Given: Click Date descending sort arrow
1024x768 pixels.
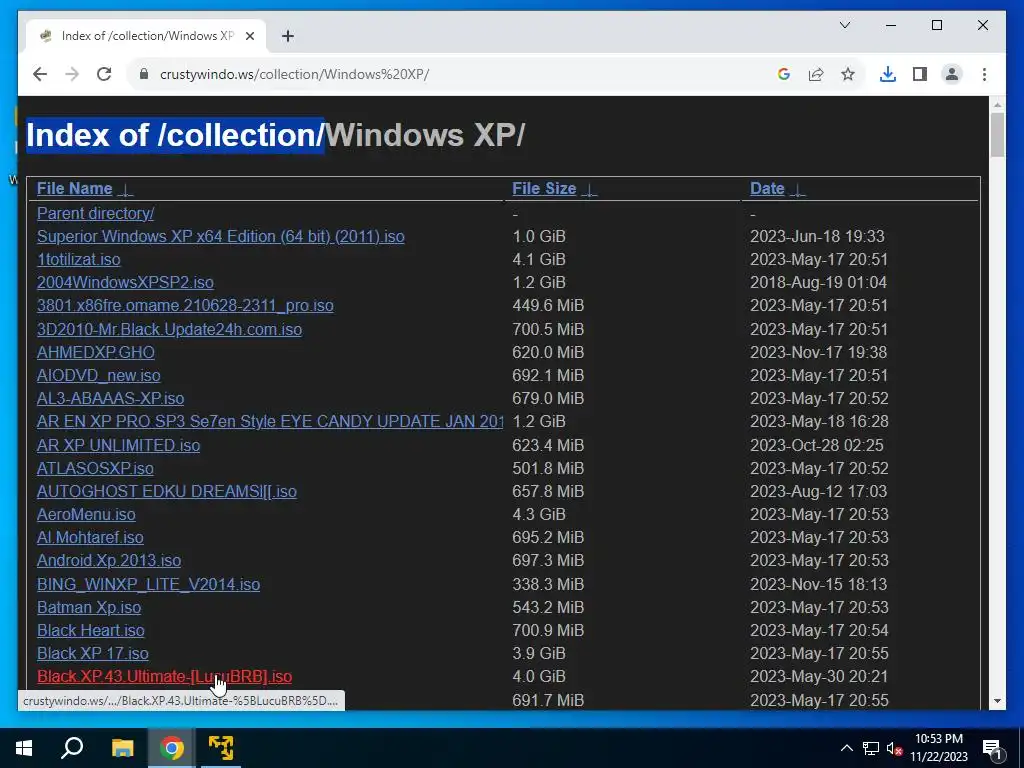Looking at the screenshot, I should pyautogui.click(x=797, y=190).
